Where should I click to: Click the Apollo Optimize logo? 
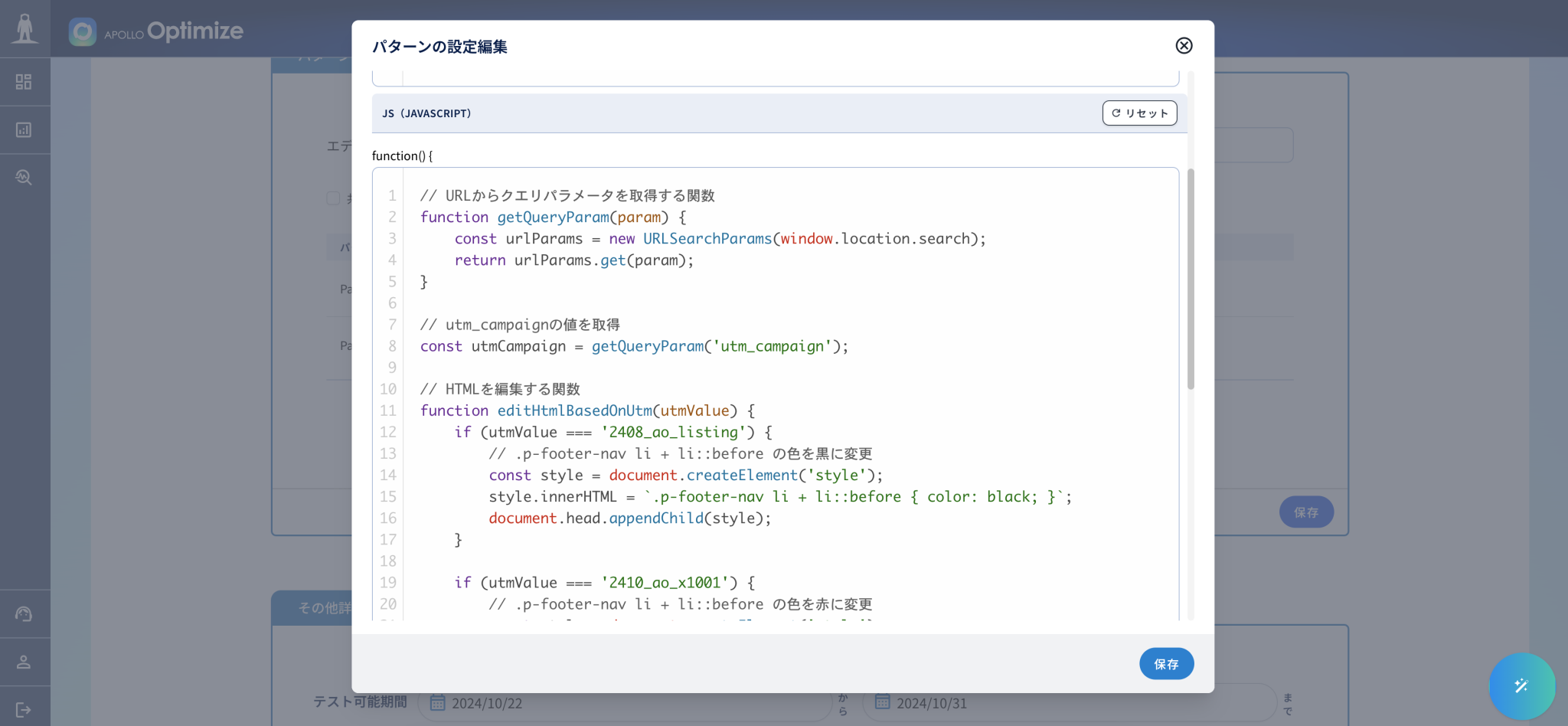[157, 31]
